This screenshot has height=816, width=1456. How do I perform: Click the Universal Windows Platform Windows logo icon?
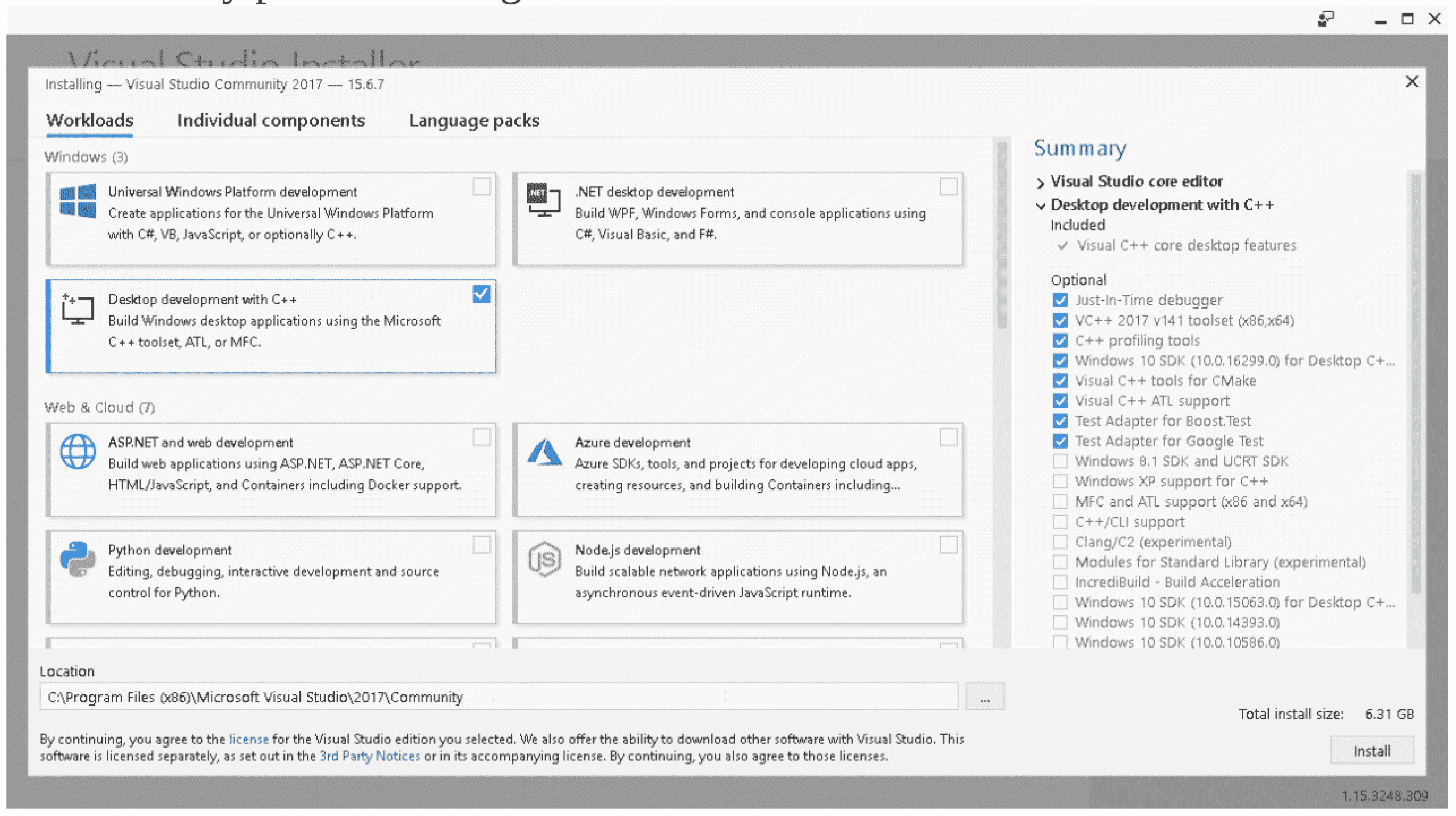click(x=77, y=201)
